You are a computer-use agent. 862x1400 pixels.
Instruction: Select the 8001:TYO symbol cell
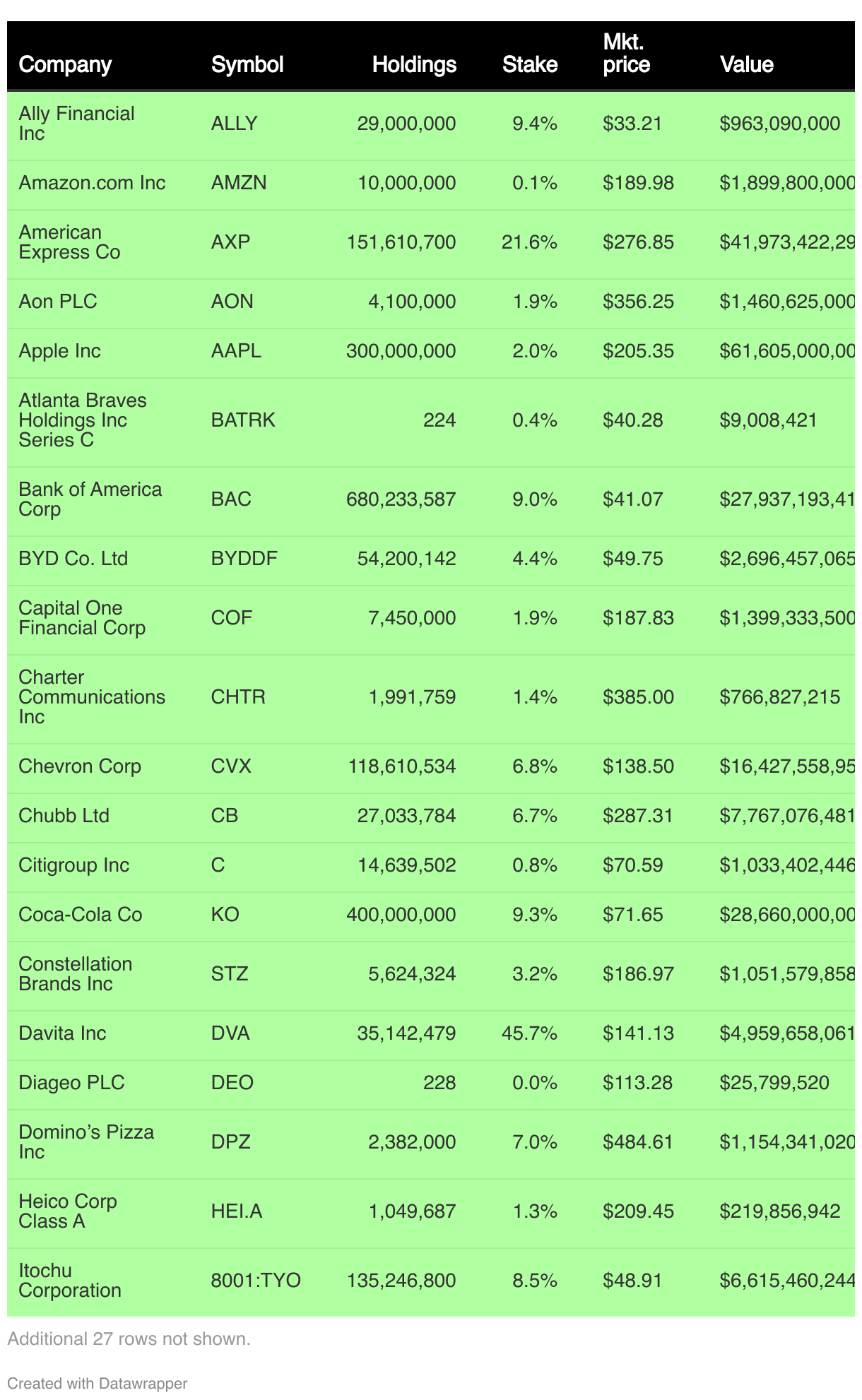tap(256, 1281)
